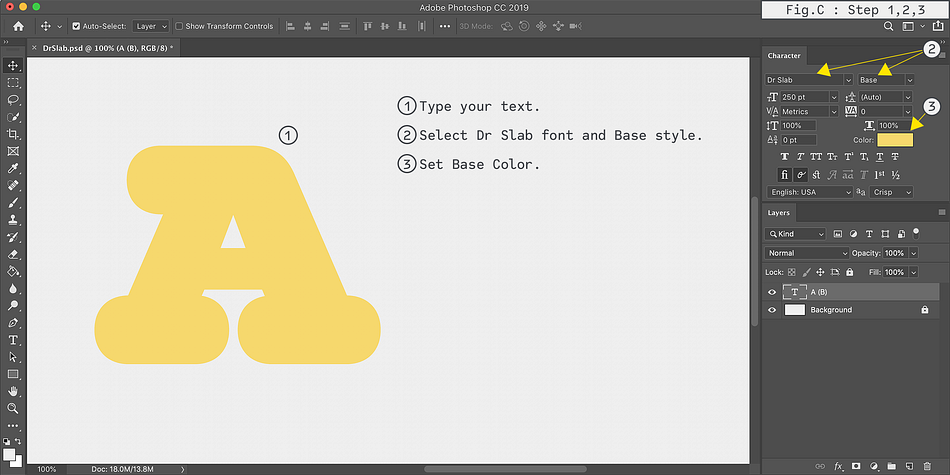Toggle Standard Ligatures fi button
The height and width of the screenshot is (475, 950).
785,174
